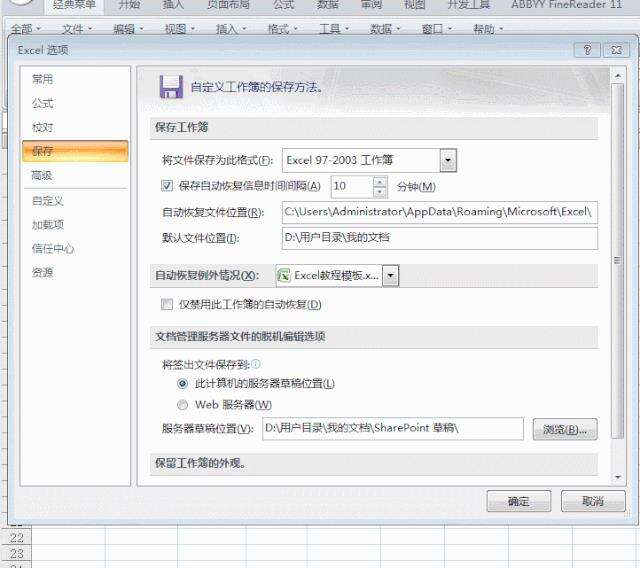Select row header 22 in worksheet
Image resolution: width=640 pixels, height=568 pixels.
point(16,538)
